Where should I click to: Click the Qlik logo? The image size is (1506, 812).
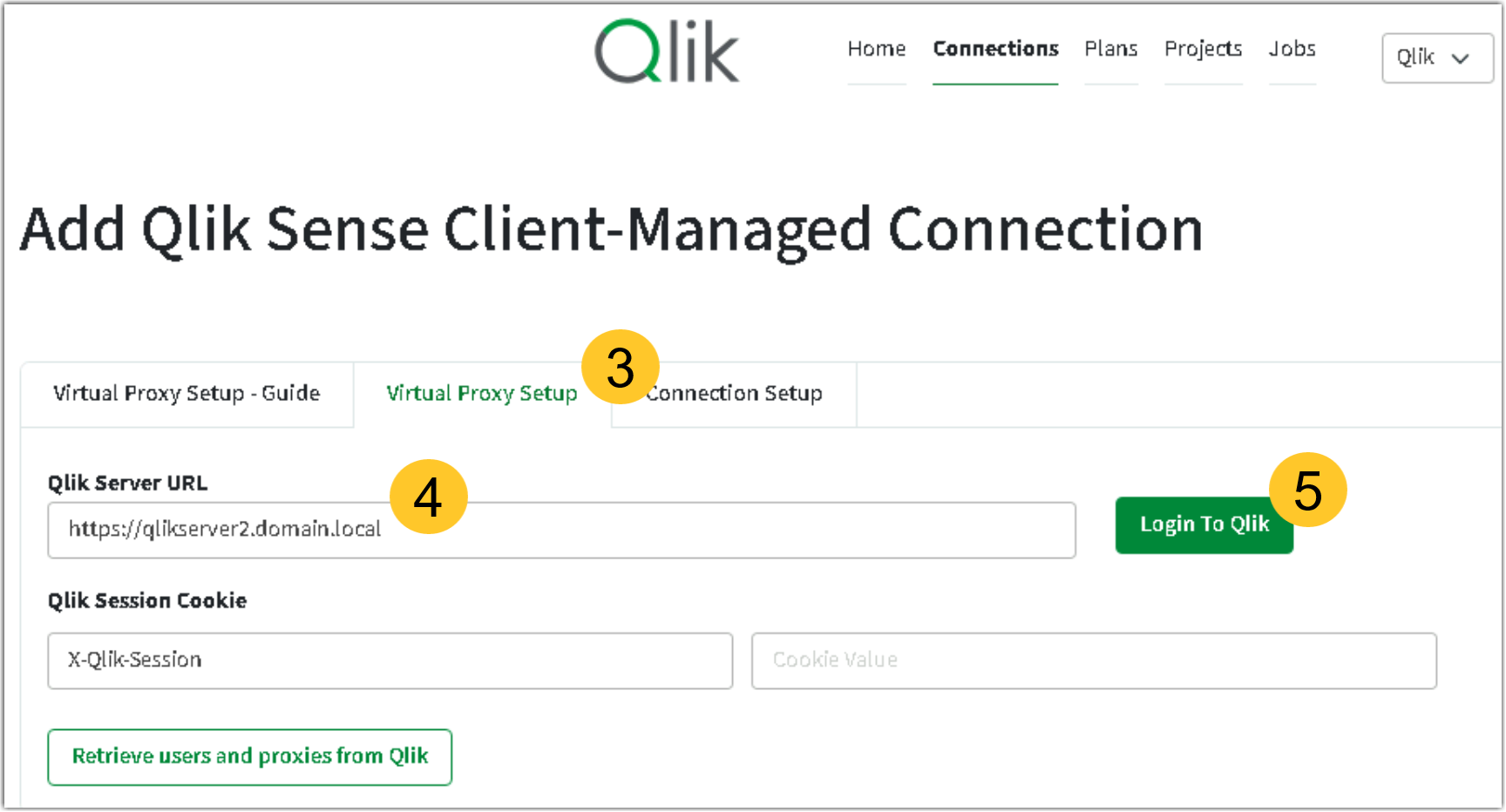[667, 52]
